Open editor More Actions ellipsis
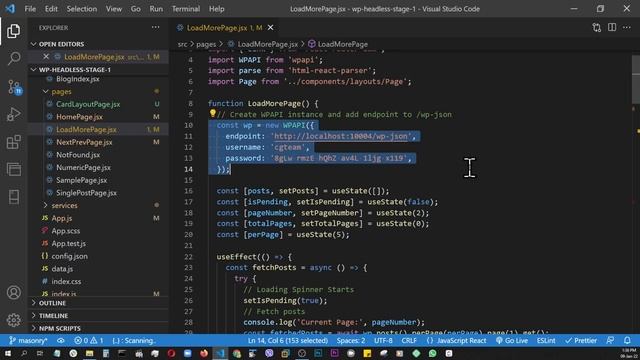 pyautogui.click(x=627, y=27)
